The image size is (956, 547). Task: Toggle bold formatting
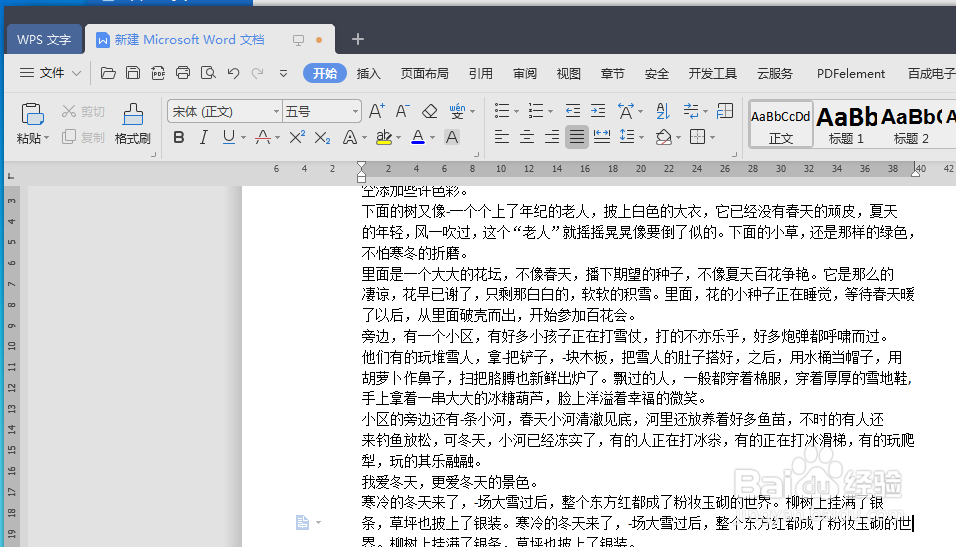[179, 137]
